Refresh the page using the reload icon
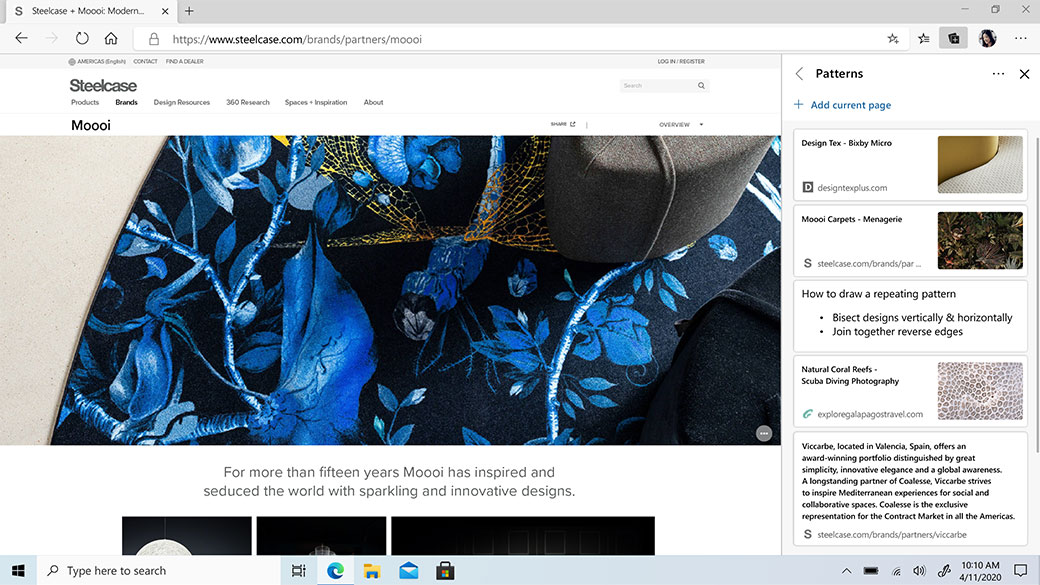 click(80, 37)
